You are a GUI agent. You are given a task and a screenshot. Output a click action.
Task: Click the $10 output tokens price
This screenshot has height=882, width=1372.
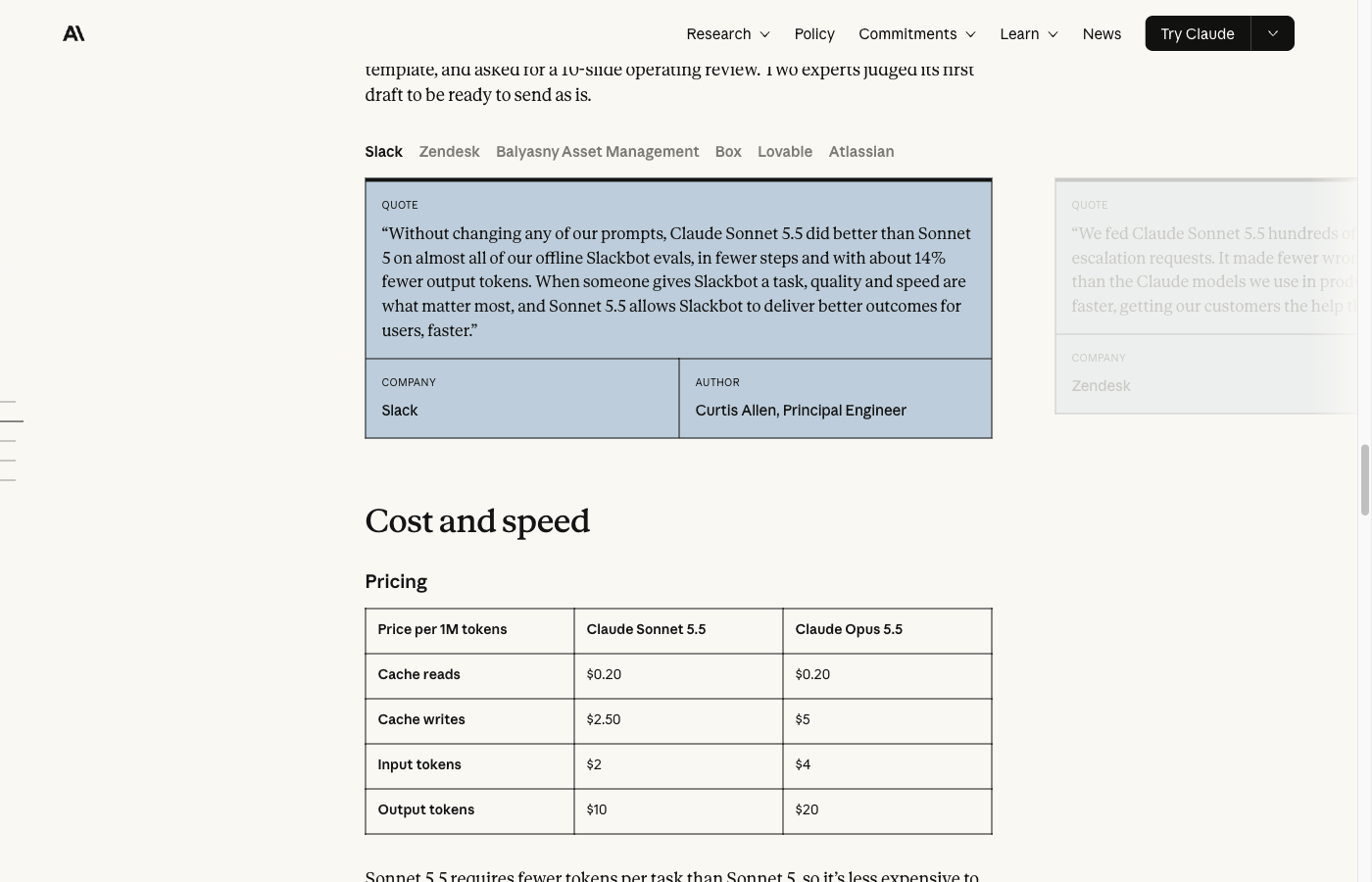(x=597, y=809)
